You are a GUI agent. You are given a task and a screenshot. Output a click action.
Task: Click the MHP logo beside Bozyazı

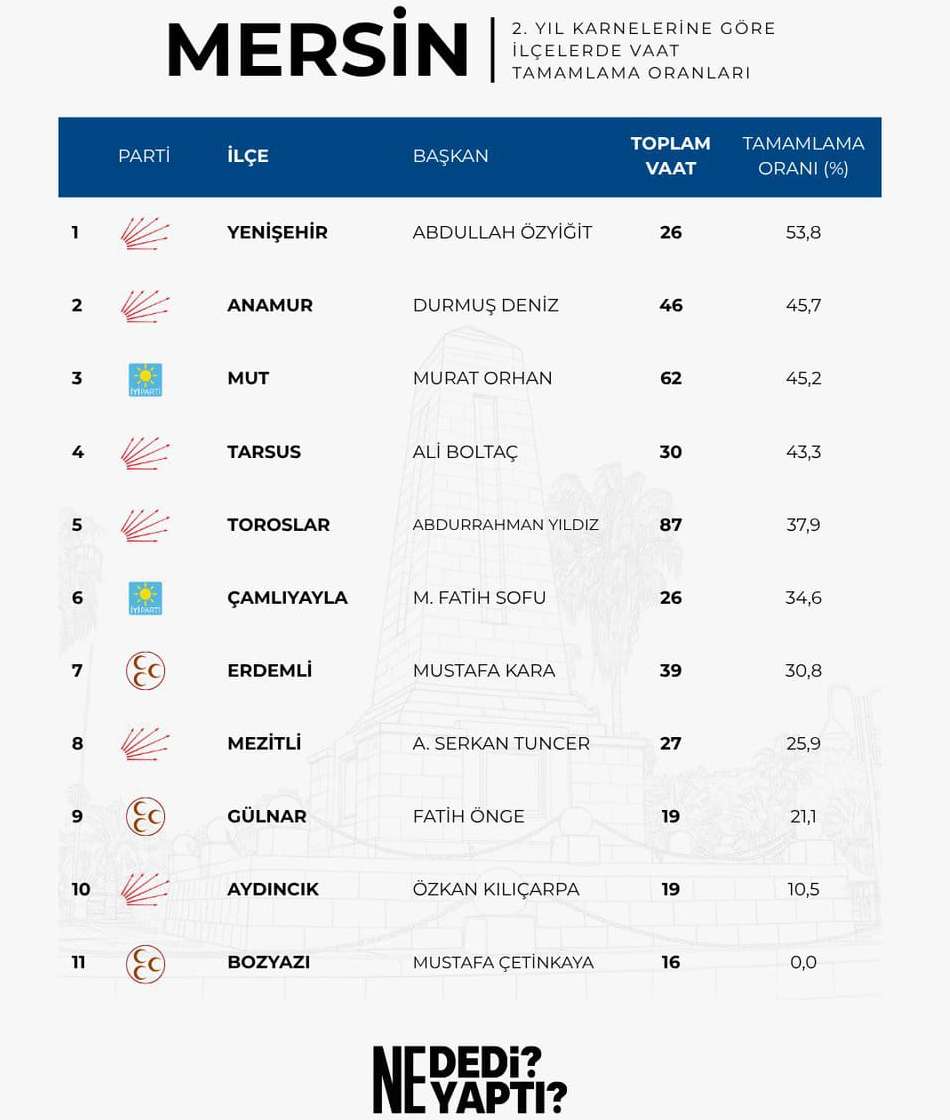[x=145, y=963]
